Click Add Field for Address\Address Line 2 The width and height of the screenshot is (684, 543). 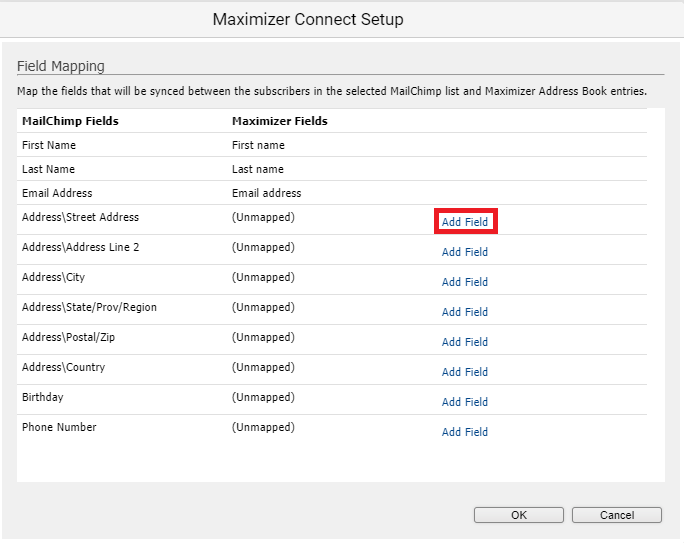465,252
